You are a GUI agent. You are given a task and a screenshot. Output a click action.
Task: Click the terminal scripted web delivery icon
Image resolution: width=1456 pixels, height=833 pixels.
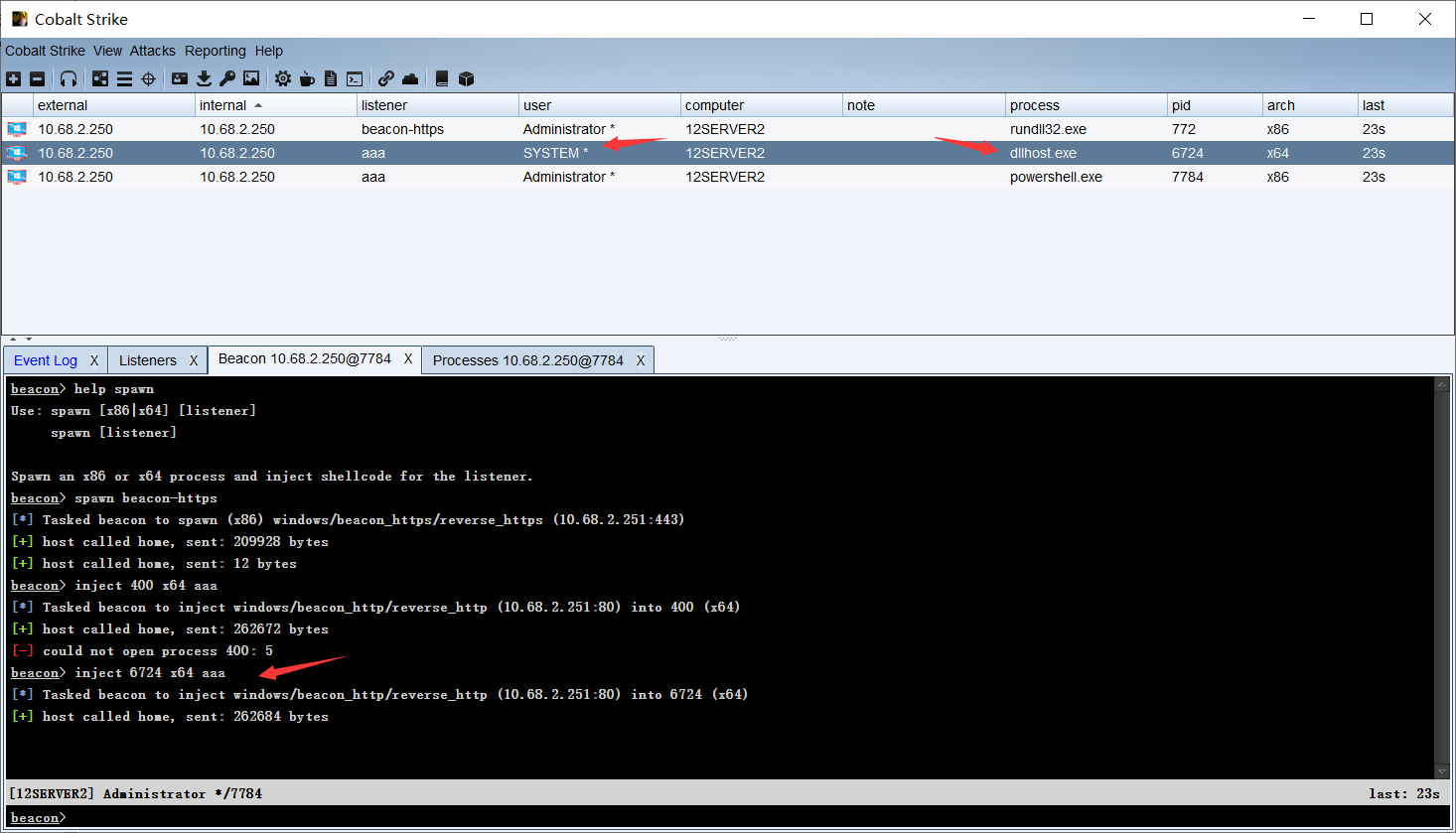pyautogui.click(x=355, y=78)
